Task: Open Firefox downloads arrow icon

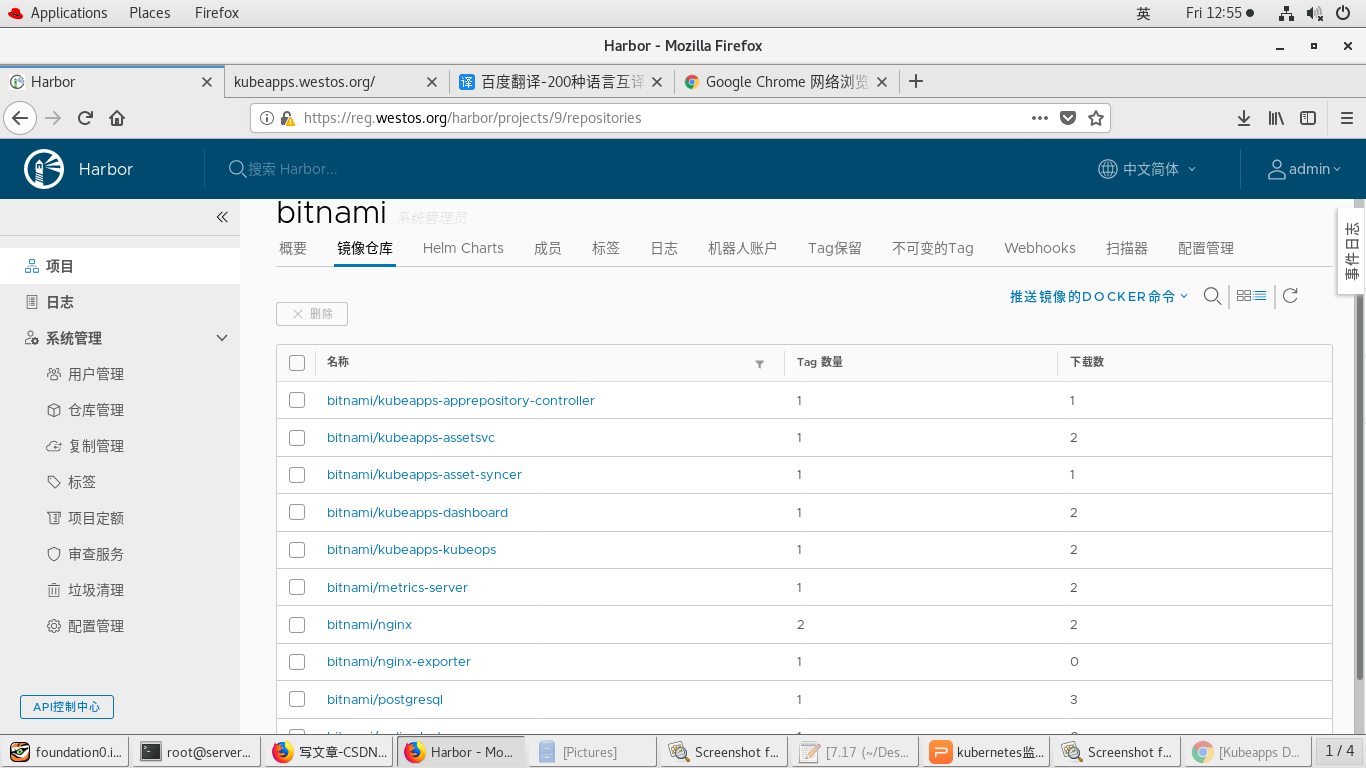Action: pos(1244,118)
